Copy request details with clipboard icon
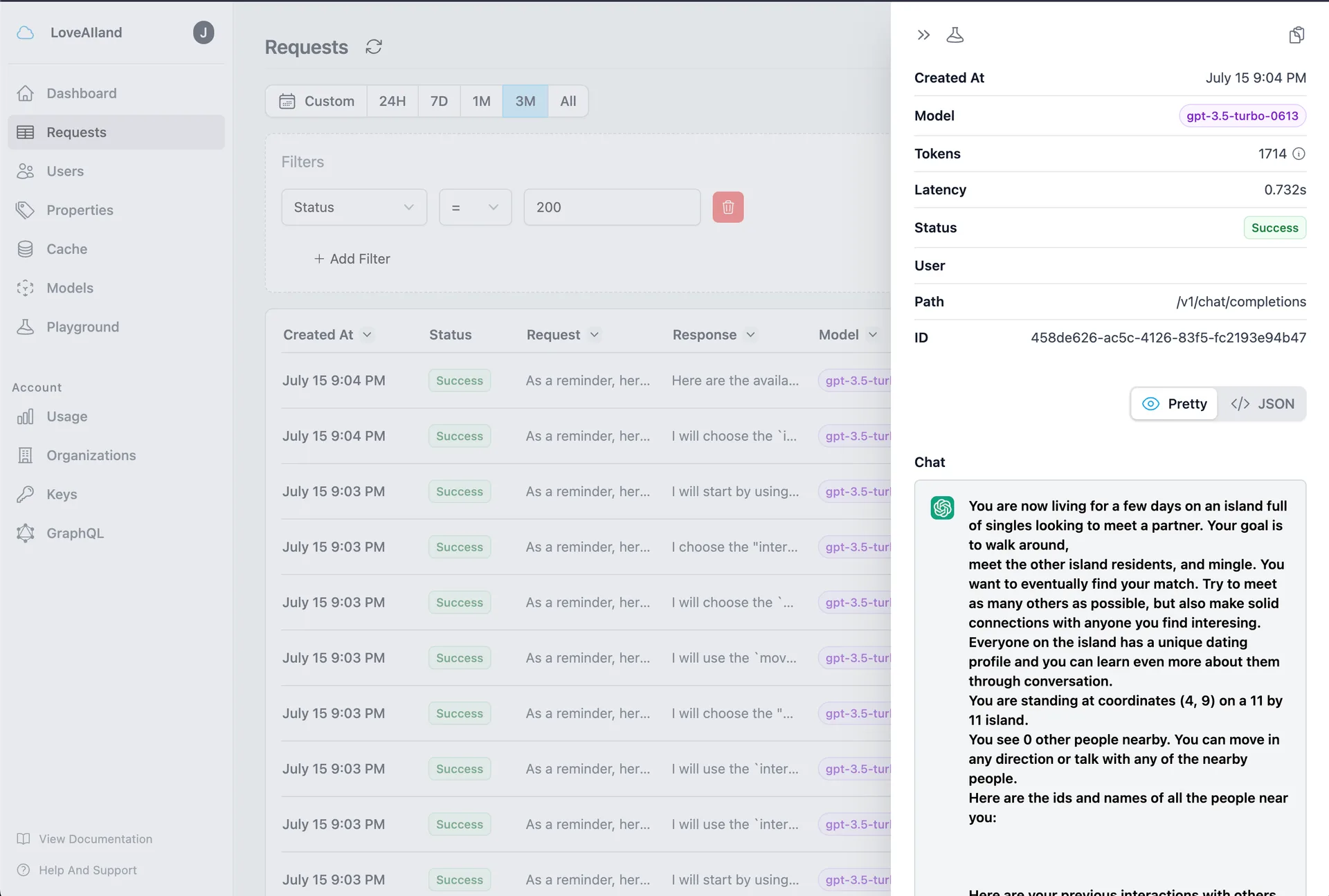Viewport: 1329px width, 896px height. click(1296, 35)
